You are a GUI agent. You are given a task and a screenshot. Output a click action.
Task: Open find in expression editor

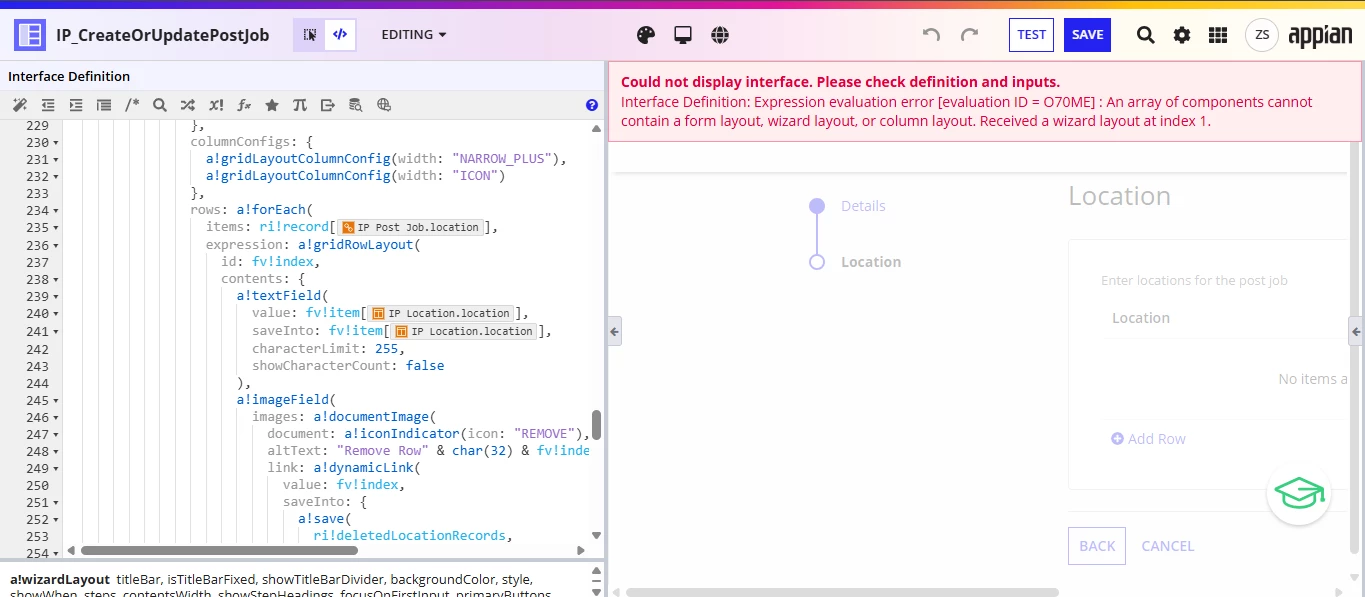click(x=159, y=105)
